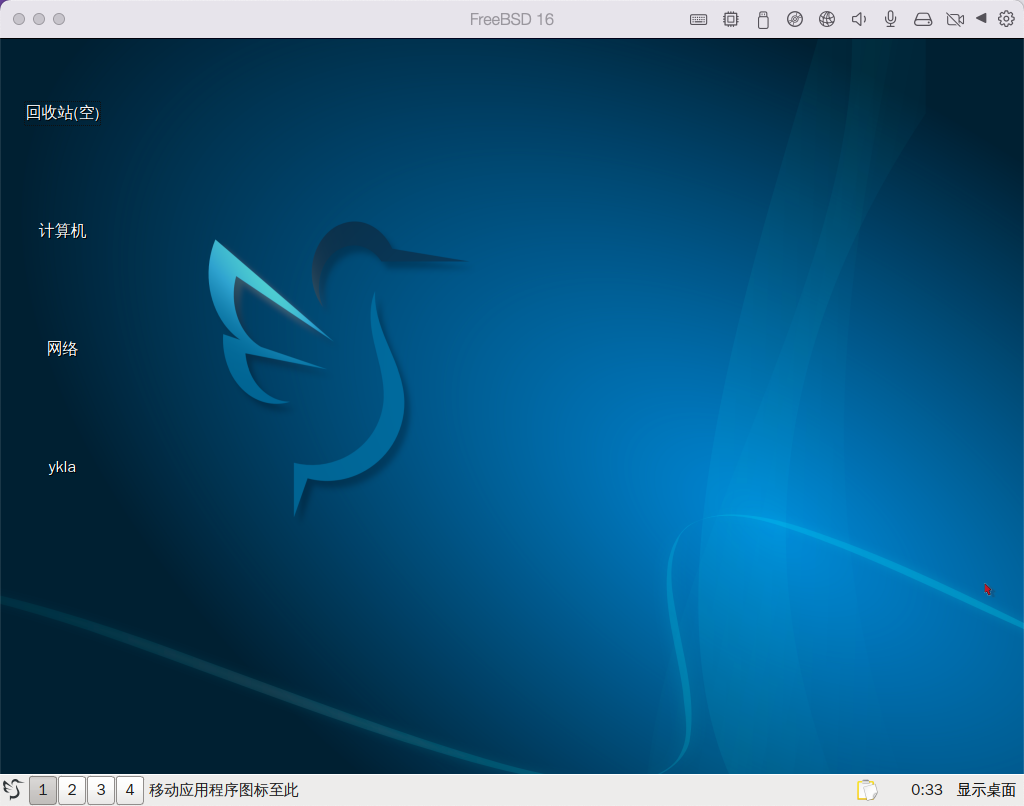Switch to virtual desktop 2
Image resolution: width=1024 pixels, height=806 pixels.
point(72,790)
